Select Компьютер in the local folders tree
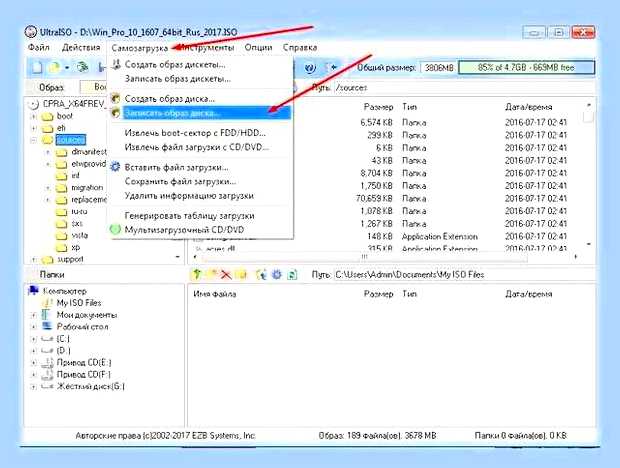This screenshot has height=468, width=620. pos(65,291)
